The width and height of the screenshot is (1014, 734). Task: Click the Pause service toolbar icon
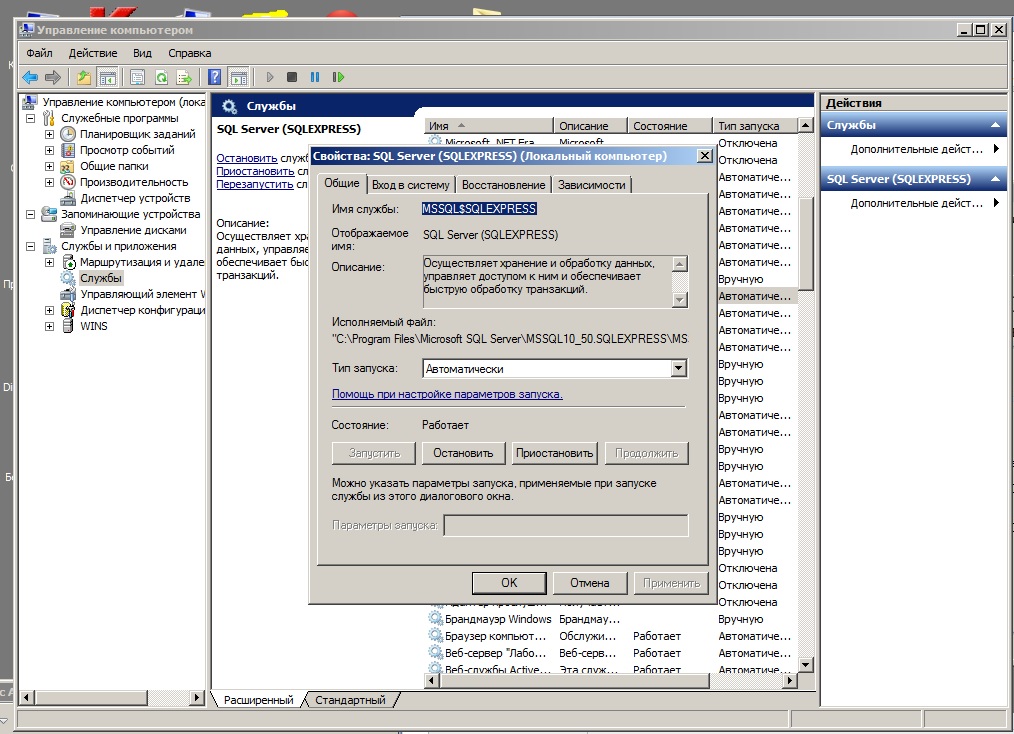tap(315, 78)
